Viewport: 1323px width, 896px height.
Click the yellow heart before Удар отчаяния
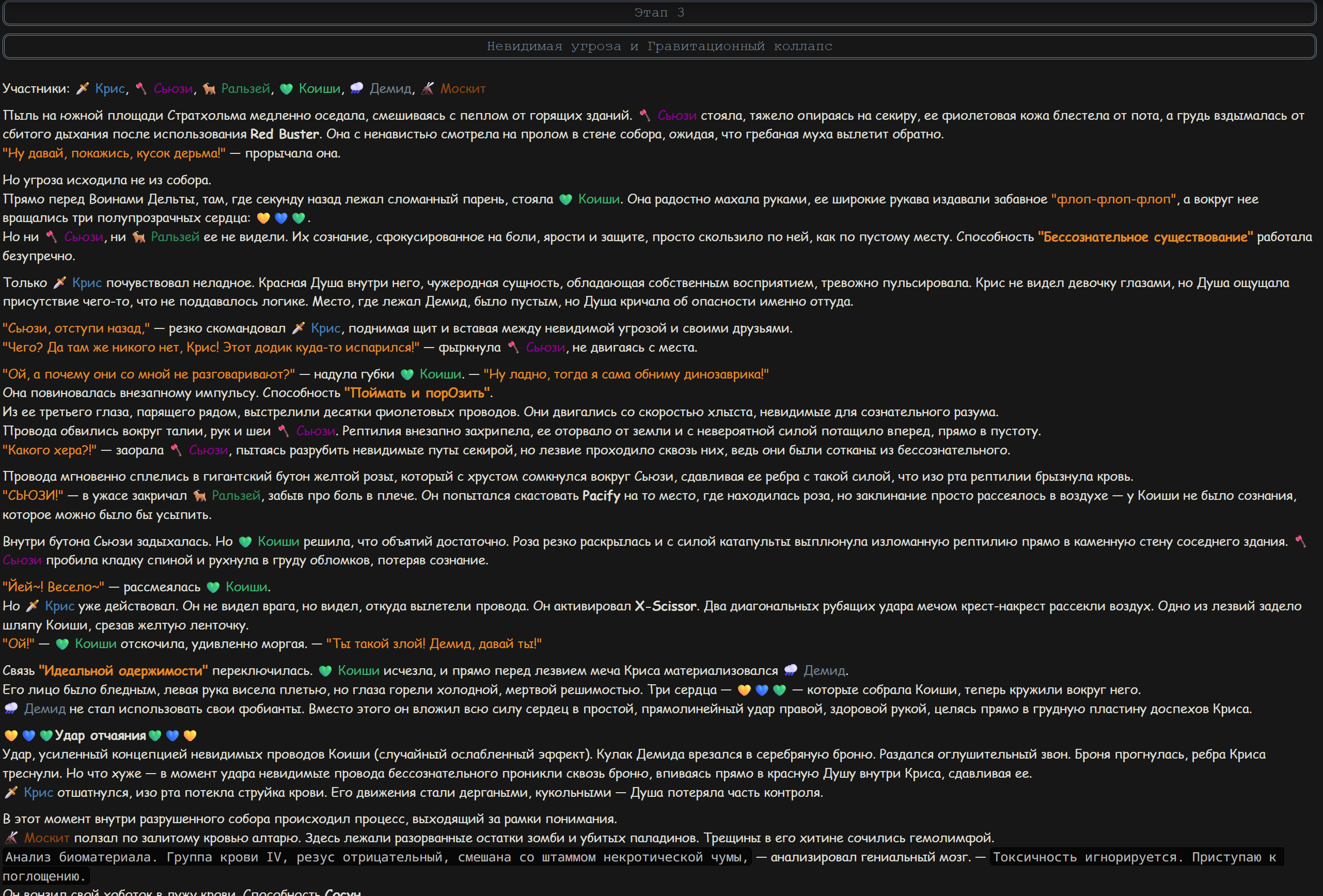pos(11,735)
